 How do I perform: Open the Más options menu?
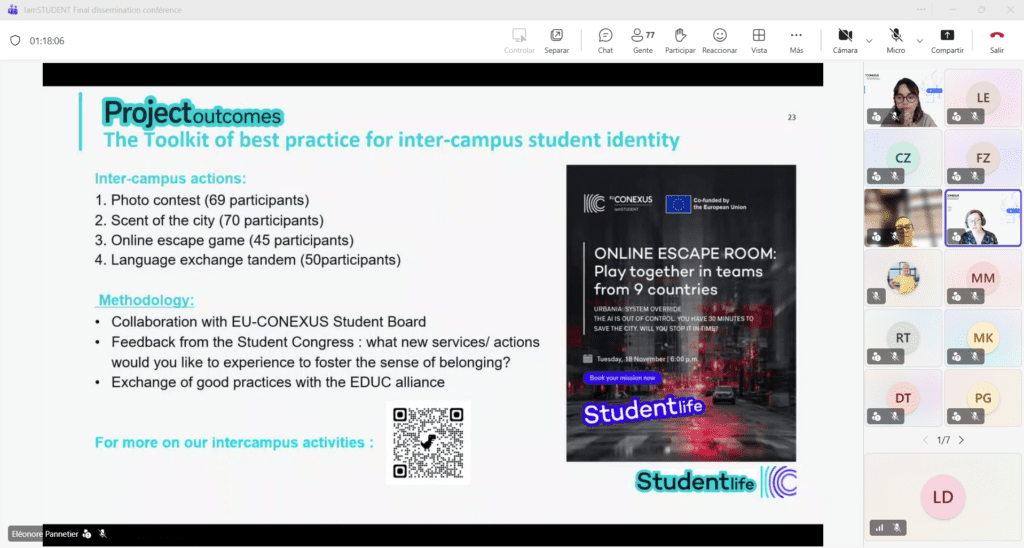tap(796, 40)
